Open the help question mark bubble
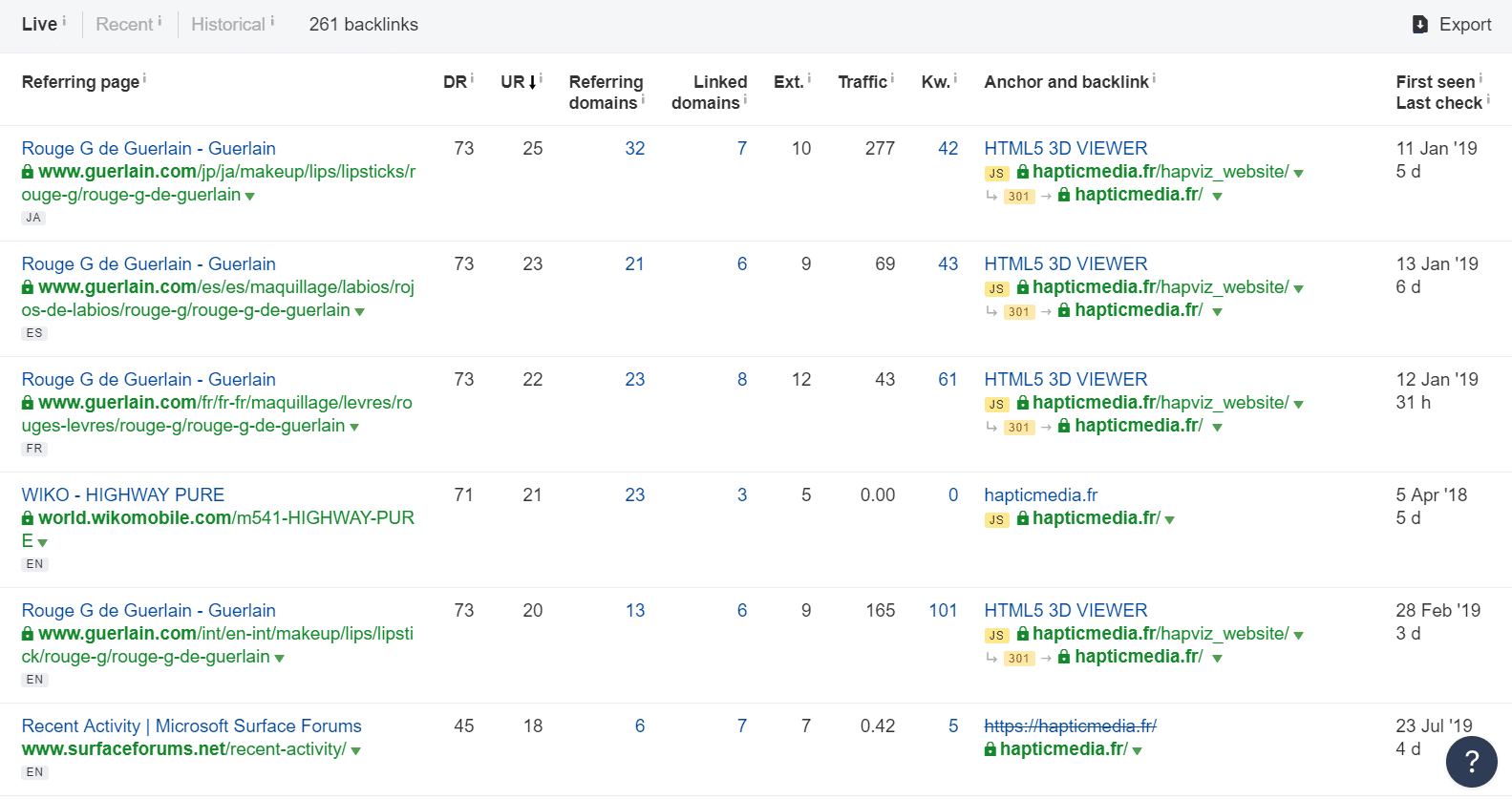1512x799 pixels. [x=1471, y=761]
